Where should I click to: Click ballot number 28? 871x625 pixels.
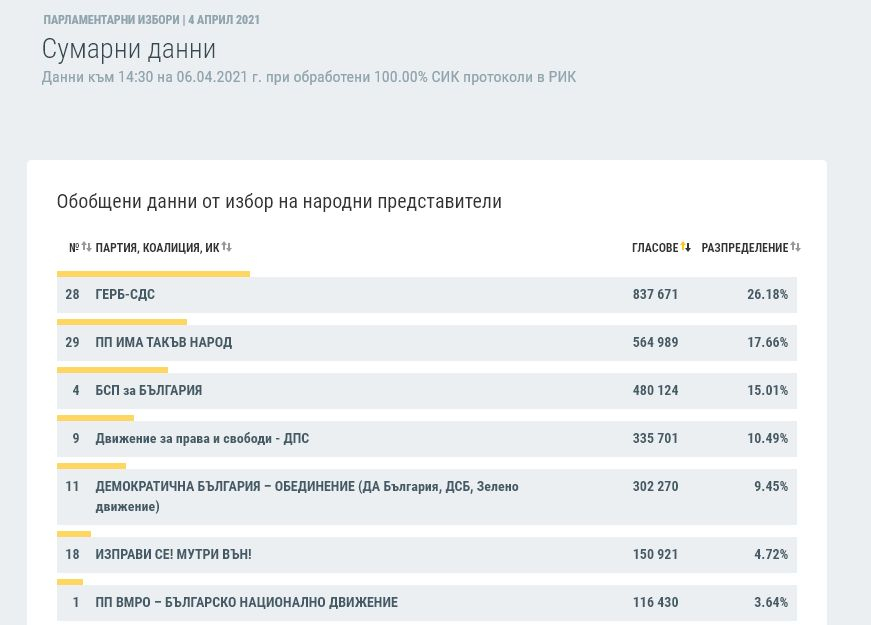point(72,294)
